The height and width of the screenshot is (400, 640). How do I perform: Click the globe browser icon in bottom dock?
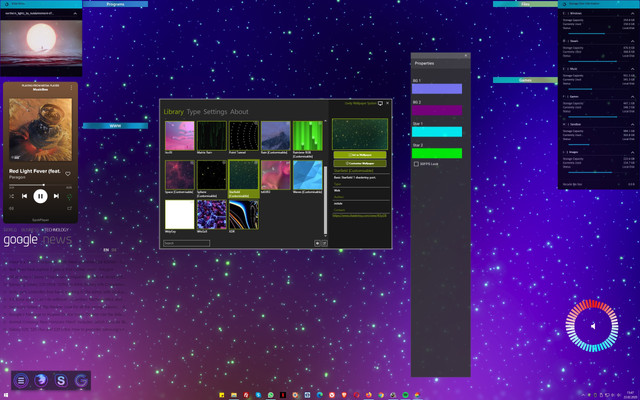pos(41,380)
